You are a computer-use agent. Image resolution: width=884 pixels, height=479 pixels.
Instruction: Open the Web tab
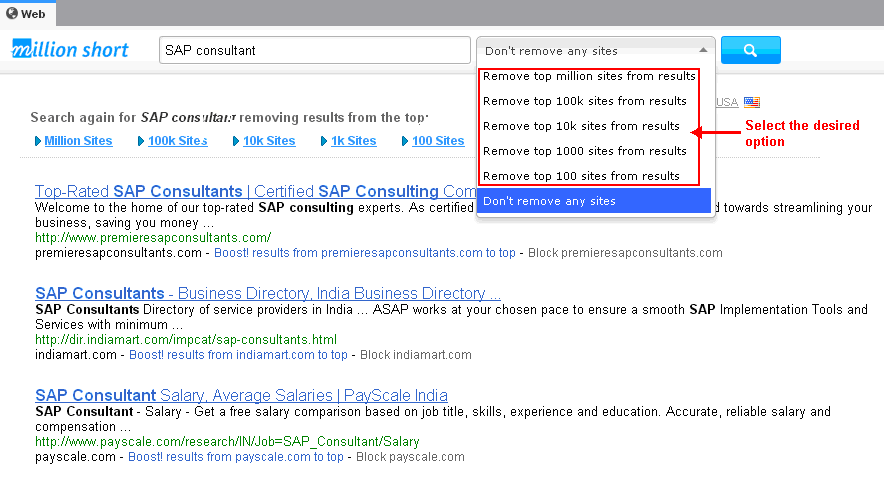click(x=27, y=14)
